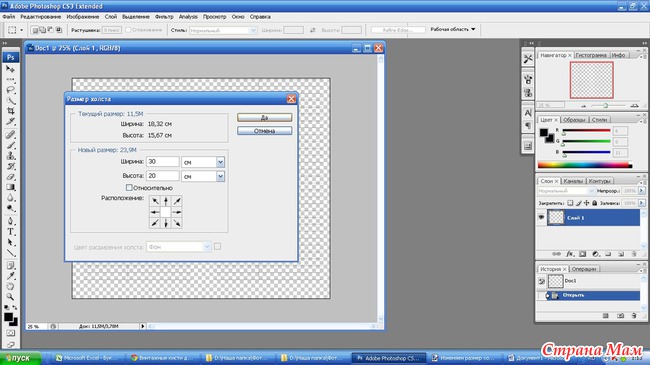Open the Редактирование menu
This screenshot has height=365, width=650.
pos(41,17)
